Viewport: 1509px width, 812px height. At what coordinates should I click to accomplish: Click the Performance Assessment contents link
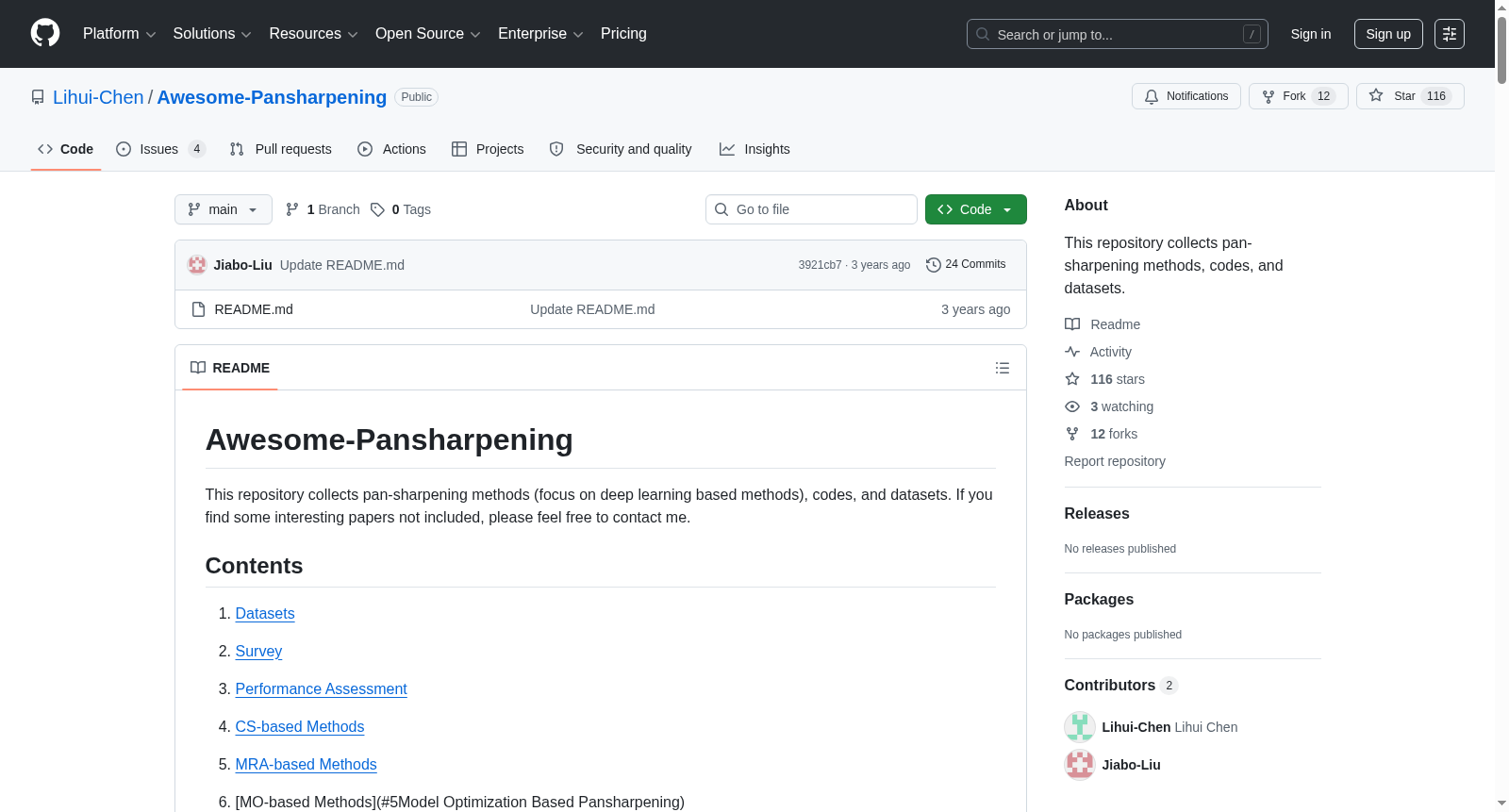(x=322, y=689)
